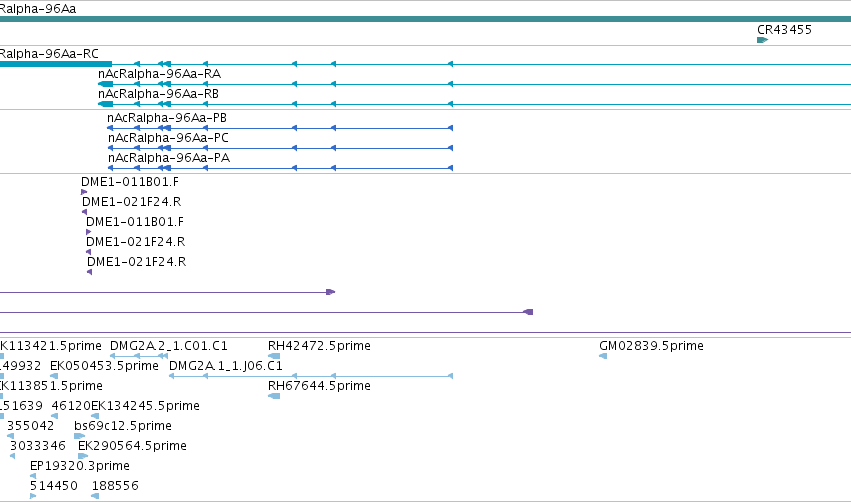Click the RH67644.5prime label

[x=319, y=386]
